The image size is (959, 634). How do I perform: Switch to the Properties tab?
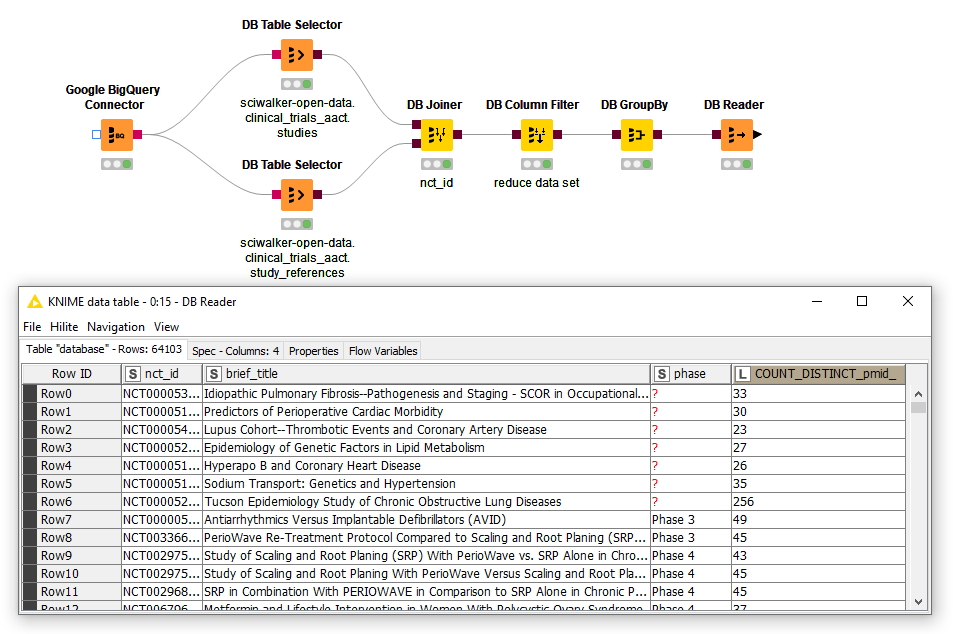coord(314,351)
